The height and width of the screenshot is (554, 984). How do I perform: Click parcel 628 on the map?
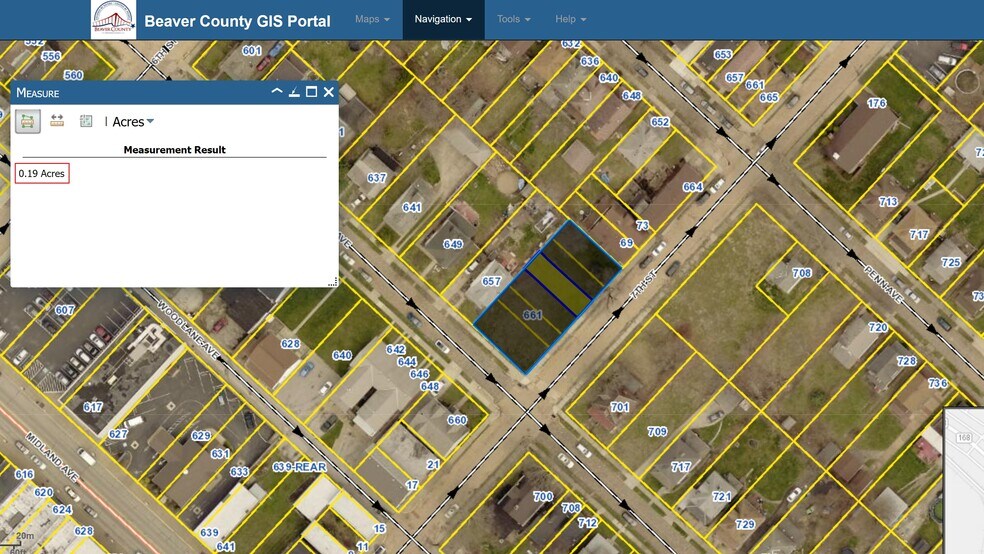click(x=290, y=344)
